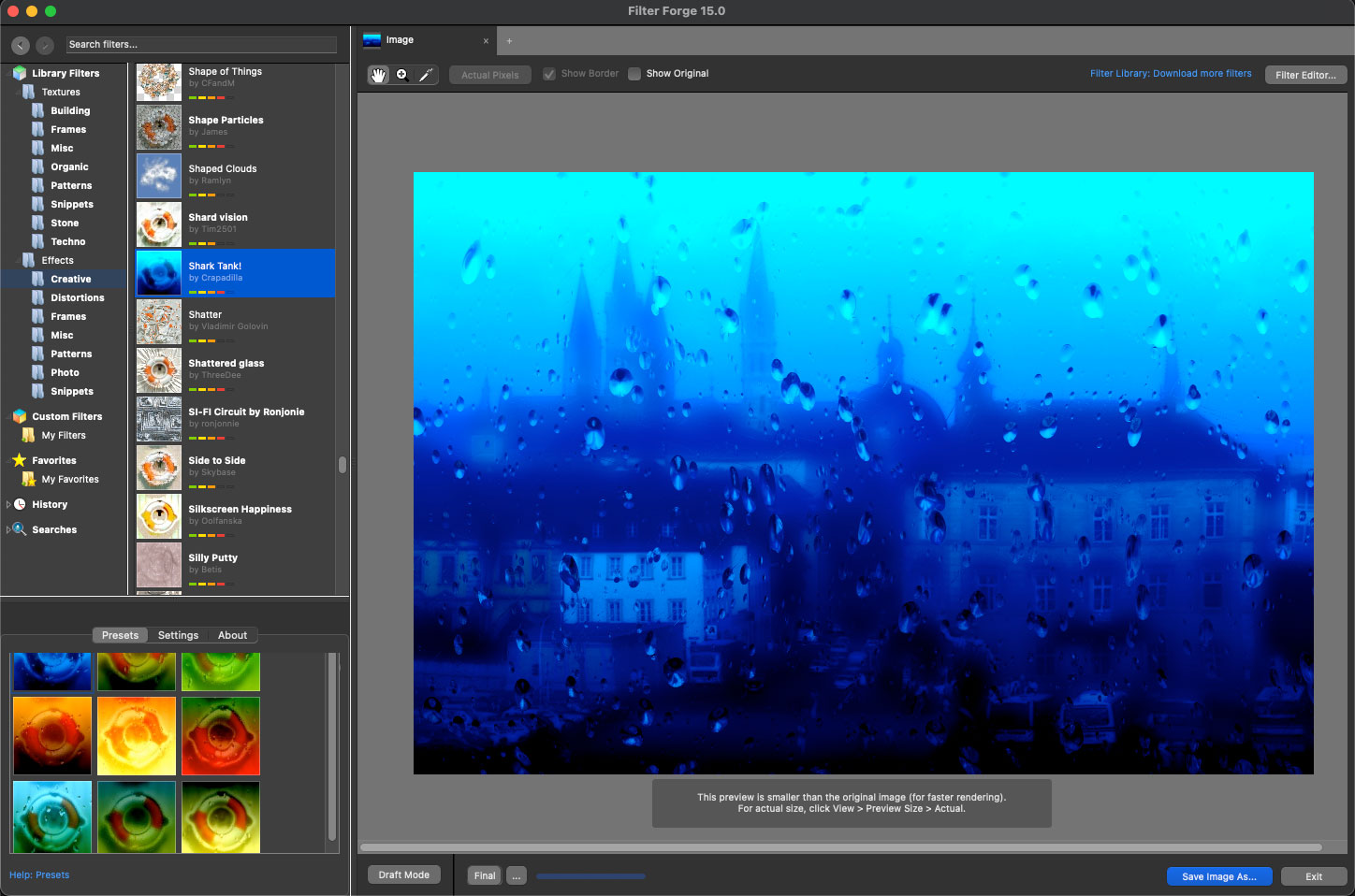Image resolution: width=1355 pixels, height=896 pixels.
Task: Open the ellipsis options next to Final
Action: pos(517,876)
